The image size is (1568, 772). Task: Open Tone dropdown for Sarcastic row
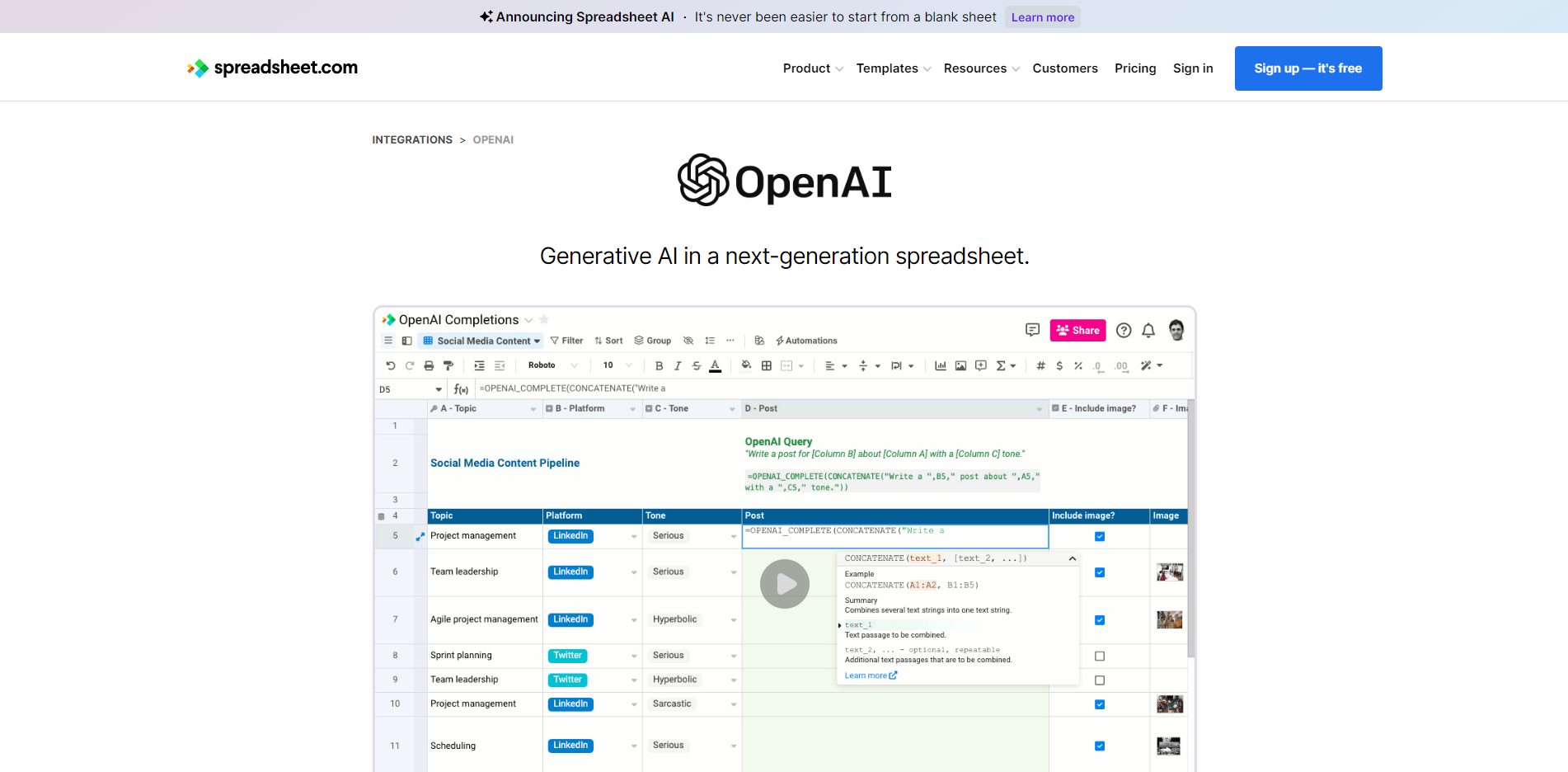(x=733, y=704)
